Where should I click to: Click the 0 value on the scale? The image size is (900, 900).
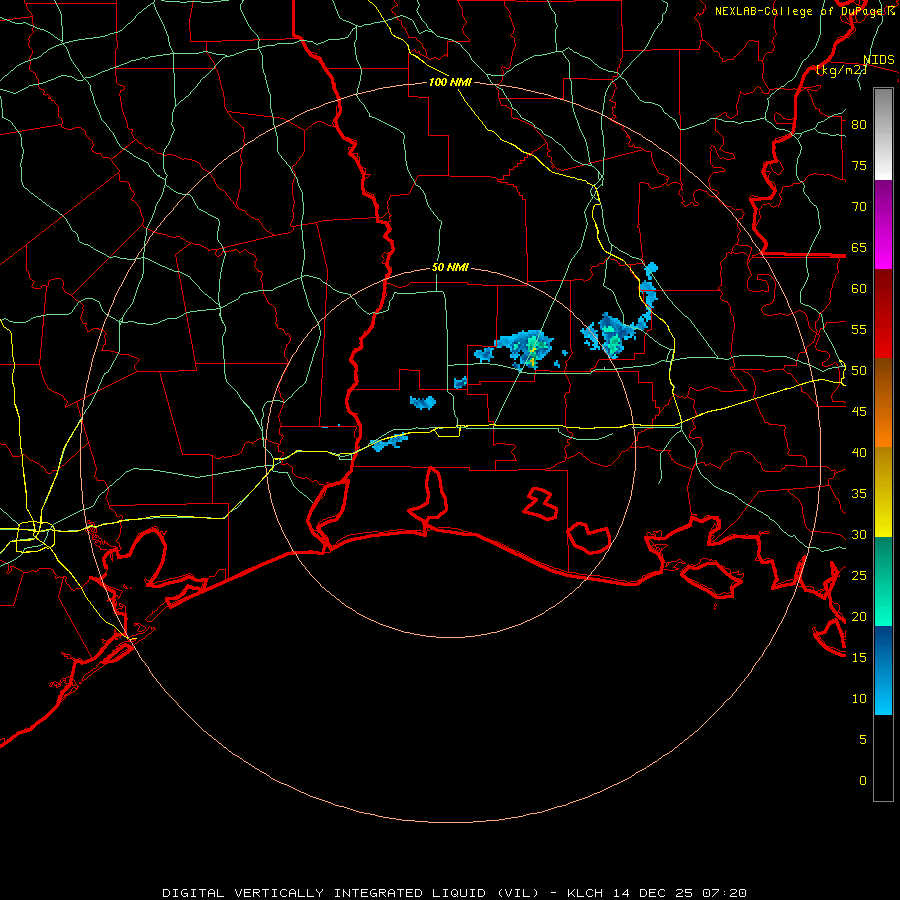pyautogui.click(x=863, y=781)
